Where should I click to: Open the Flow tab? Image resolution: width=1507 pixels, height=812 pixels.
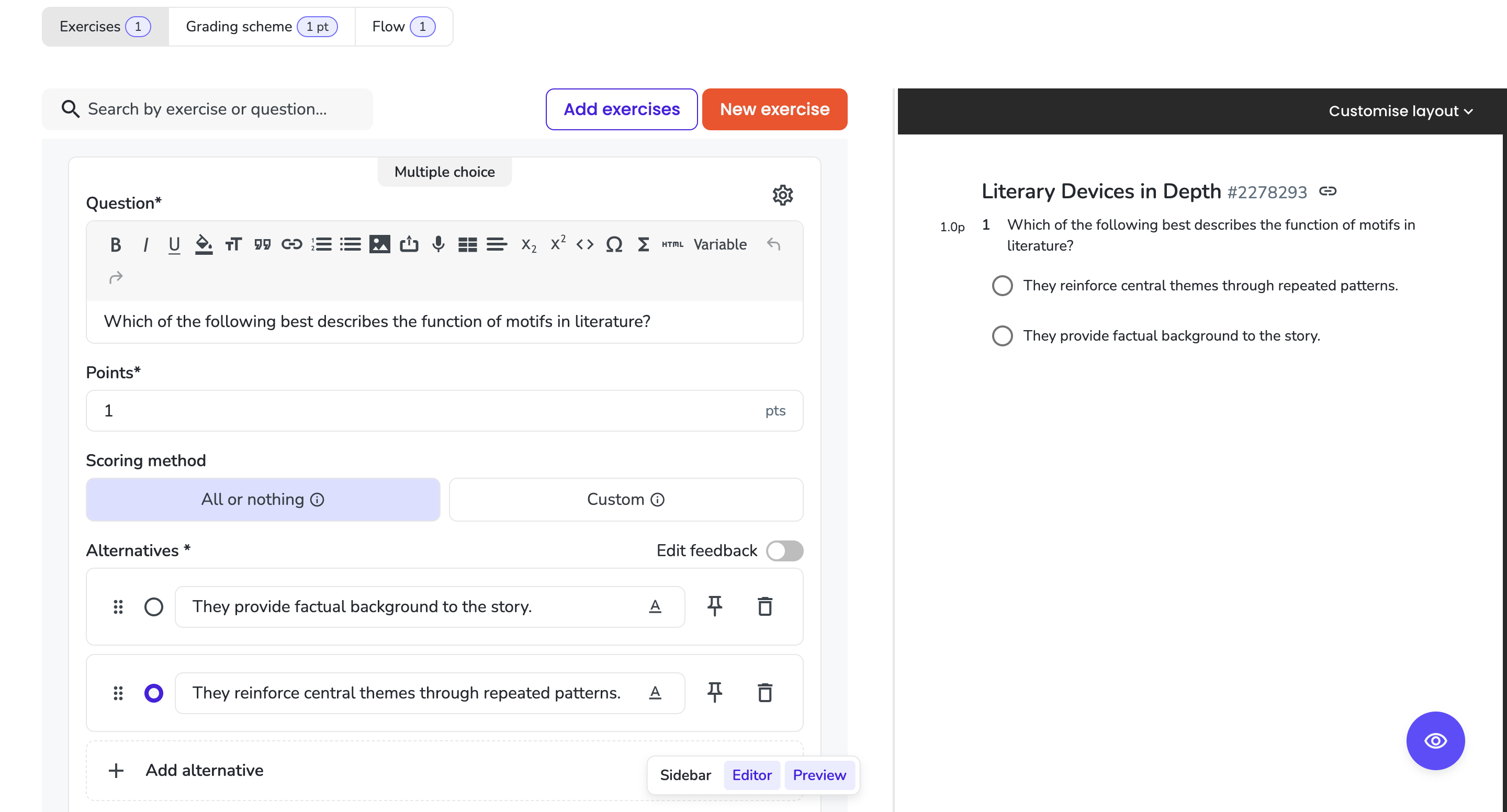[x=403, y=26]
